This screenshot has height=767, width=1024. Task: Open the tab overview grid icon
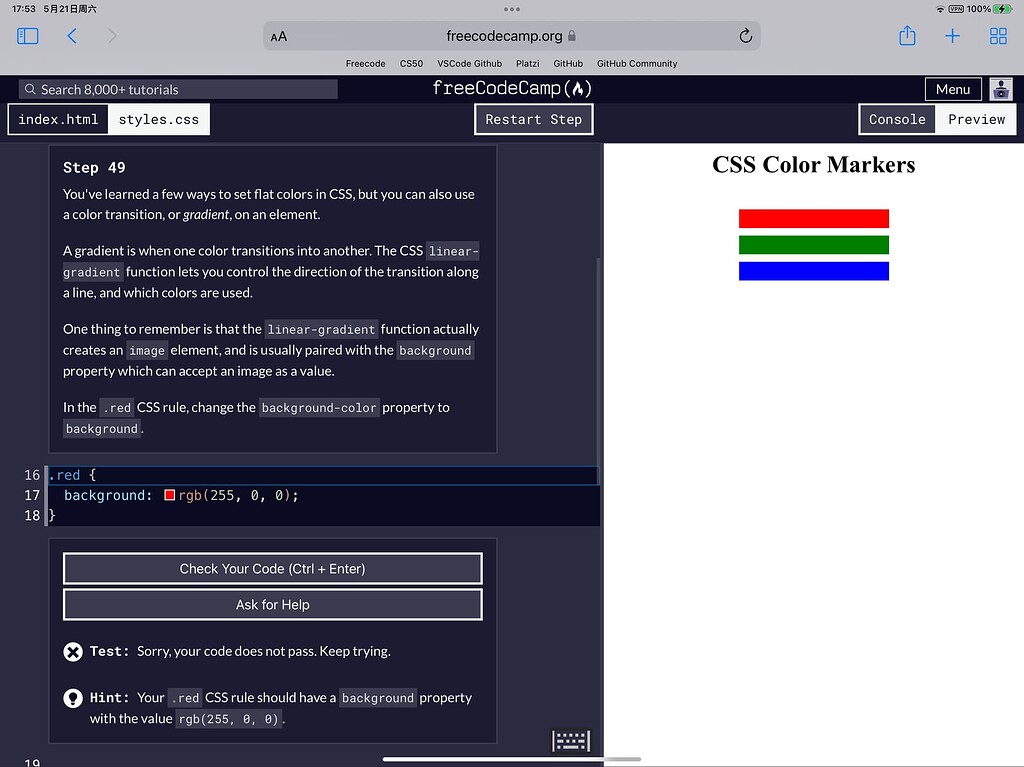(997, 35)
